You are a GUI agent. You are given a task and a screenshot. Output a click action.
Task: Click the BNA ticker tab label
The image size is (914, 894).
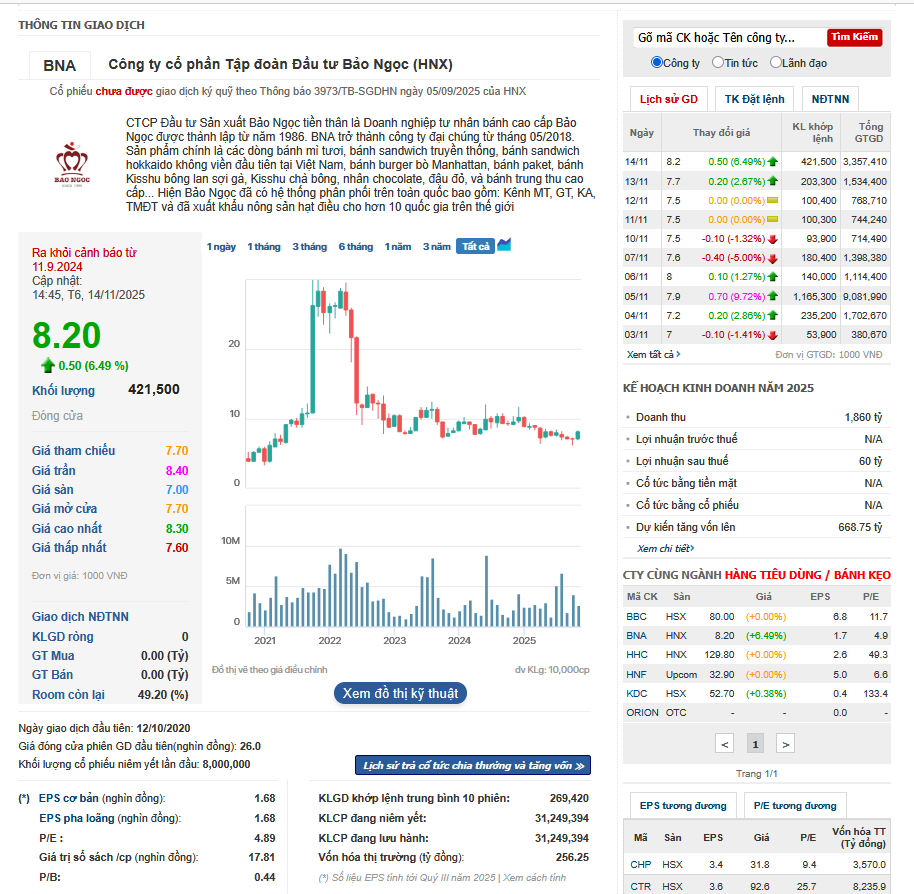pos(59,65)
